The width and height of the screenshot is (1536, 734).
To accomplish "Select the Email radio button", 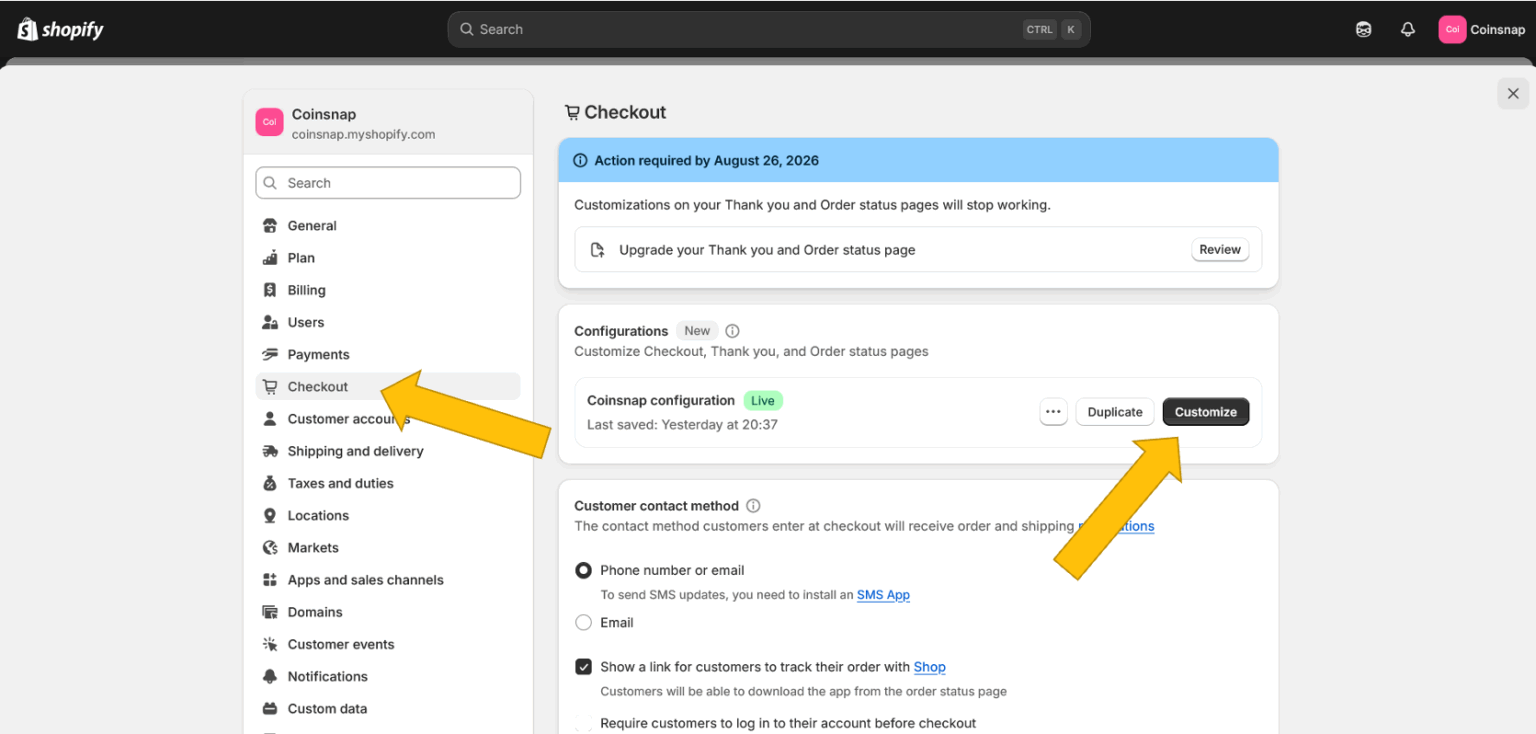I will [x=583, y=622].
